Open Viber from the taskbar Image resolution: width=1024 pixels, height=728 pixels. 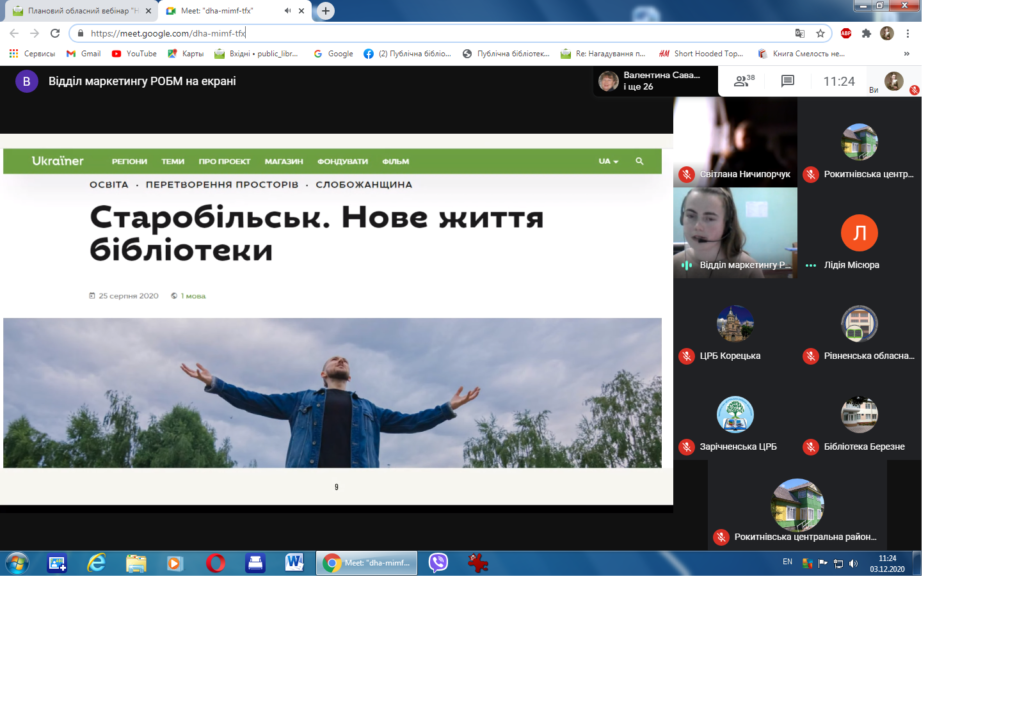click(x=438, y=563)
